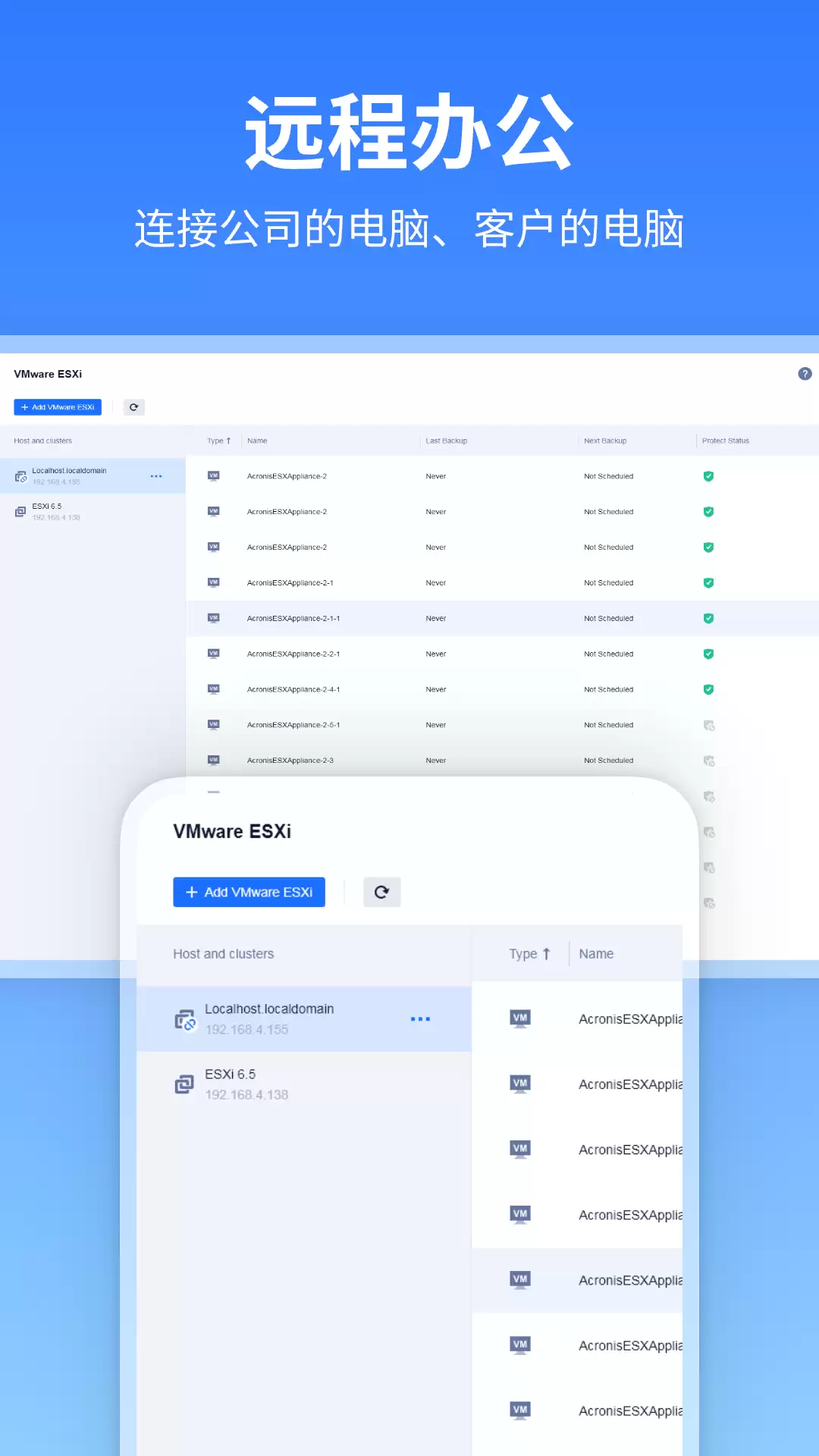This screenshot has width=819, height=1456.
Task: Click first large VM icon in phone mockup
Action: tap(520, 1018)
